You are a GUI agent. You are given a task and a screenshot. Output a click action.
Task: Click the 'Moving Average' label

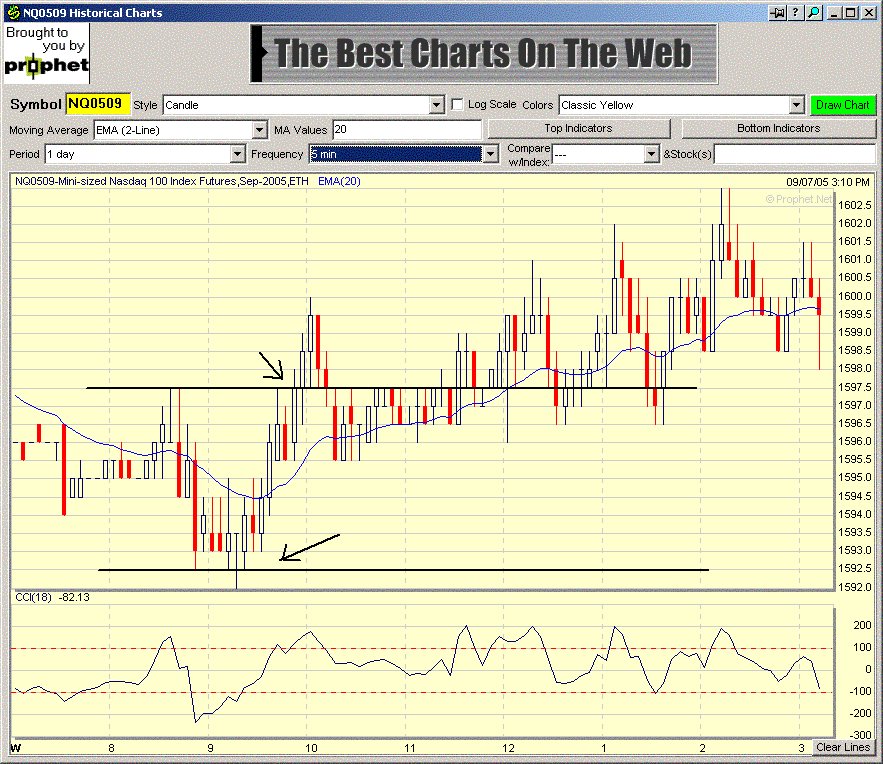click(48, 130)
